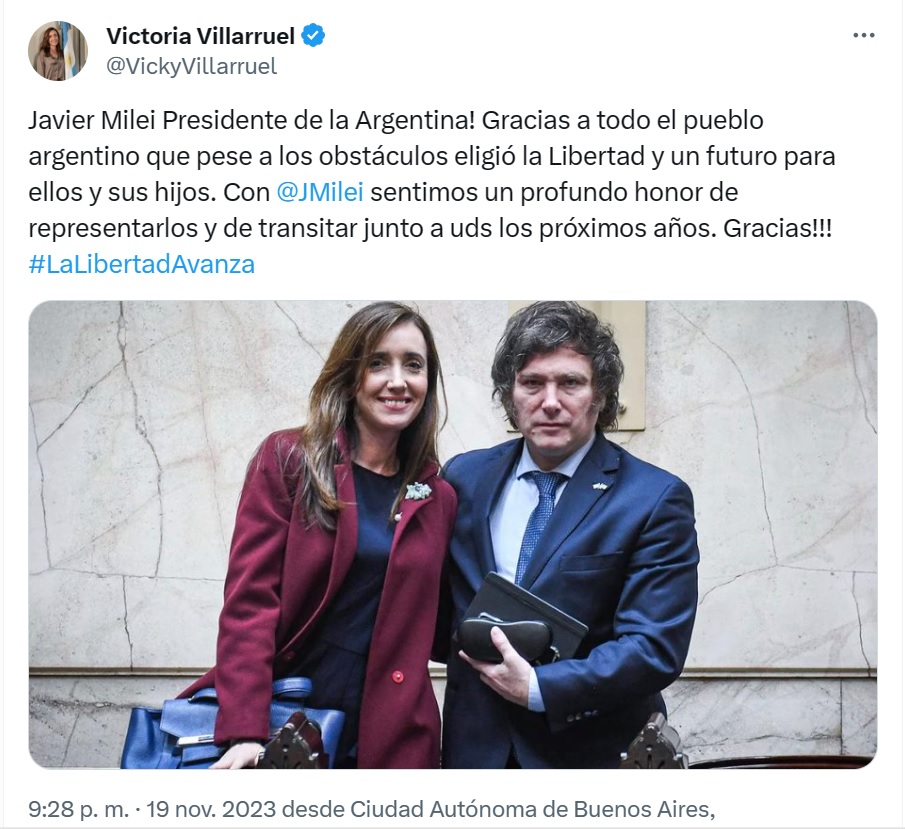Click the word "Gracias!!!" ending the tweet
The height and width of the screenshot is (829, 905).
[x=777, y=229]
